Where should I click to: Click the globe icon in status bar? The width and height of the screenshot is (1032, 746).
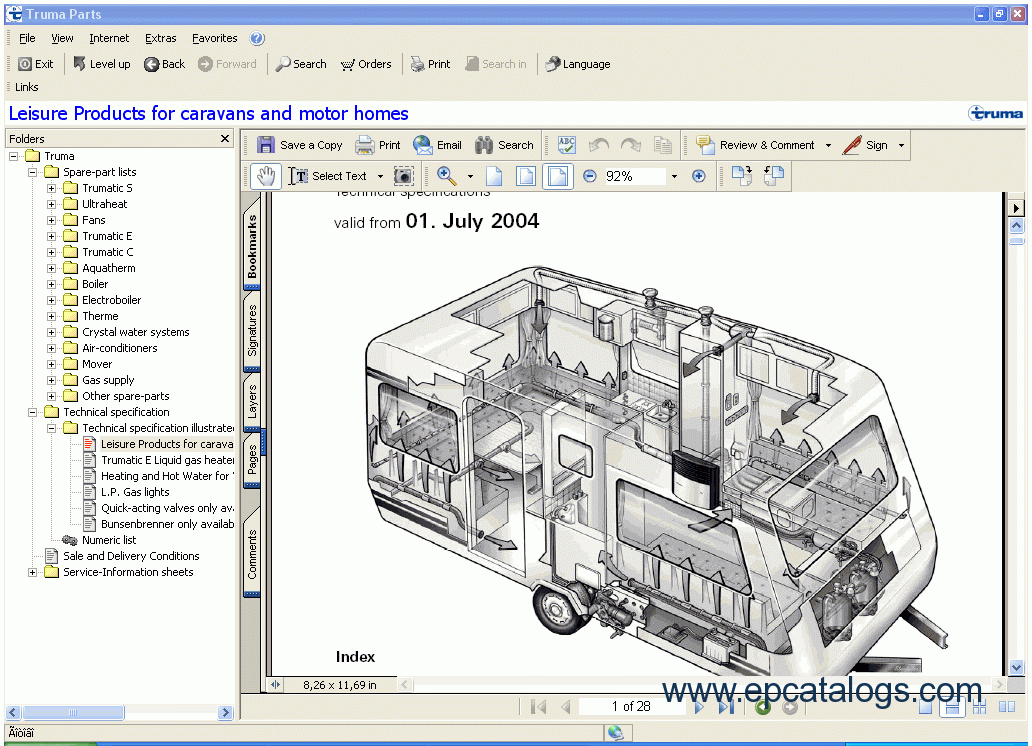tap(615, 732)
